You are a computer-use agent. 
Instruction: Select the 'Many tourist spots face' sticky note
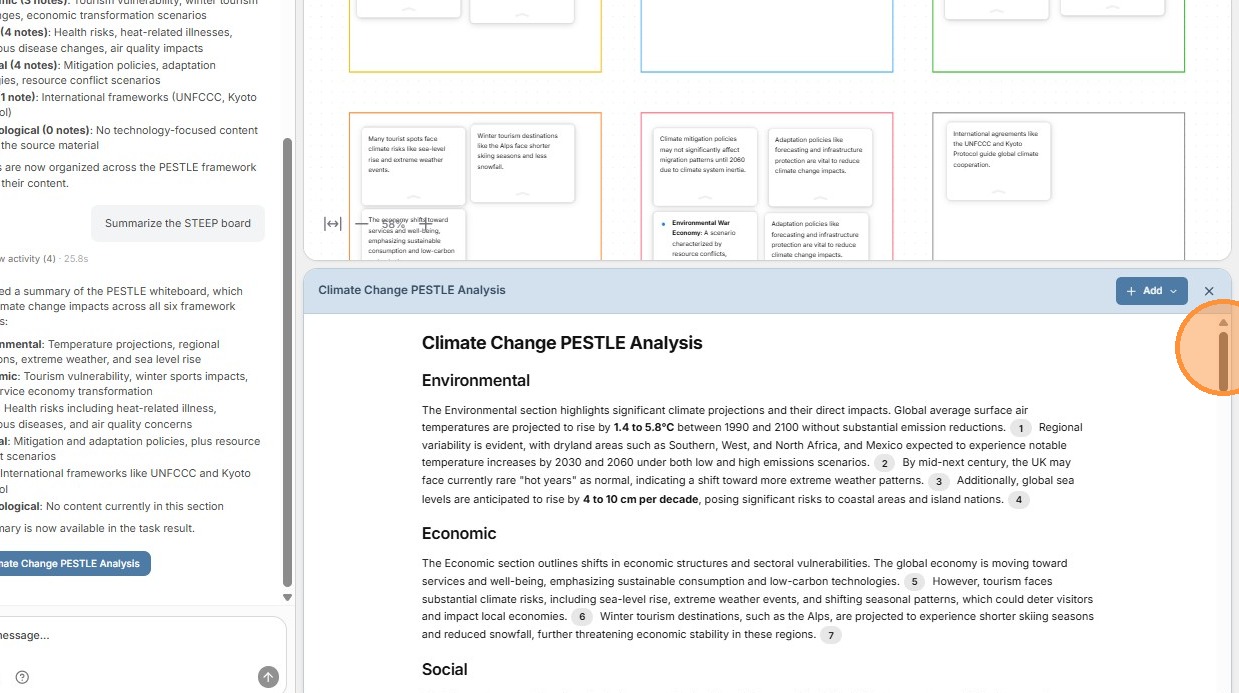coord(414,165)
